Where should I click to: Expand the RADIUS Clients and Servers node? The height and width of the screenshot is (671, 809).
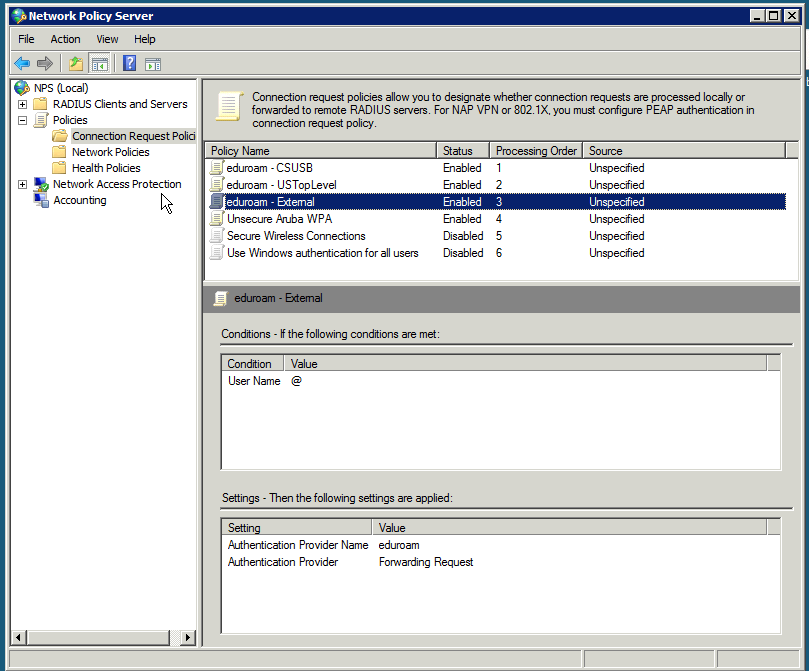tap(22, 104)
